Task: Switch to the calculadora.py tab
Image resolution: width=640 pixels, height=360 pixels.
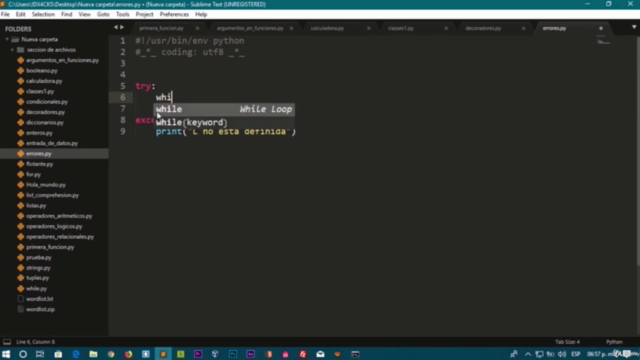Action: 327,28
